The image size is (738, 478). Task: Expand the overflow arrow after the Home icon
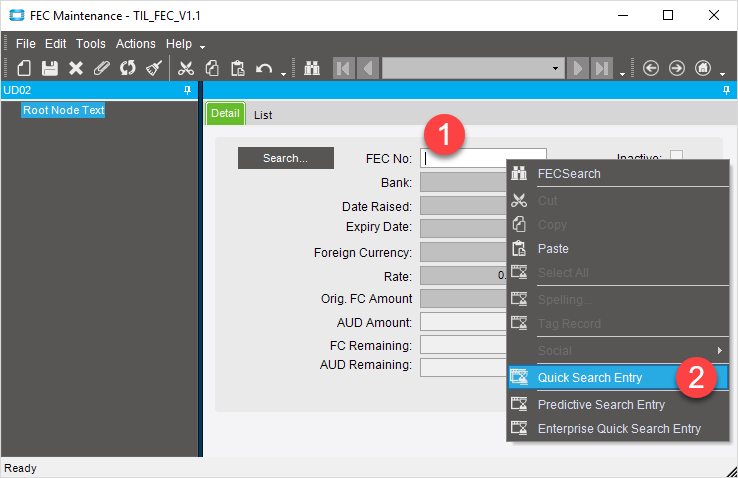coord(722,74)
